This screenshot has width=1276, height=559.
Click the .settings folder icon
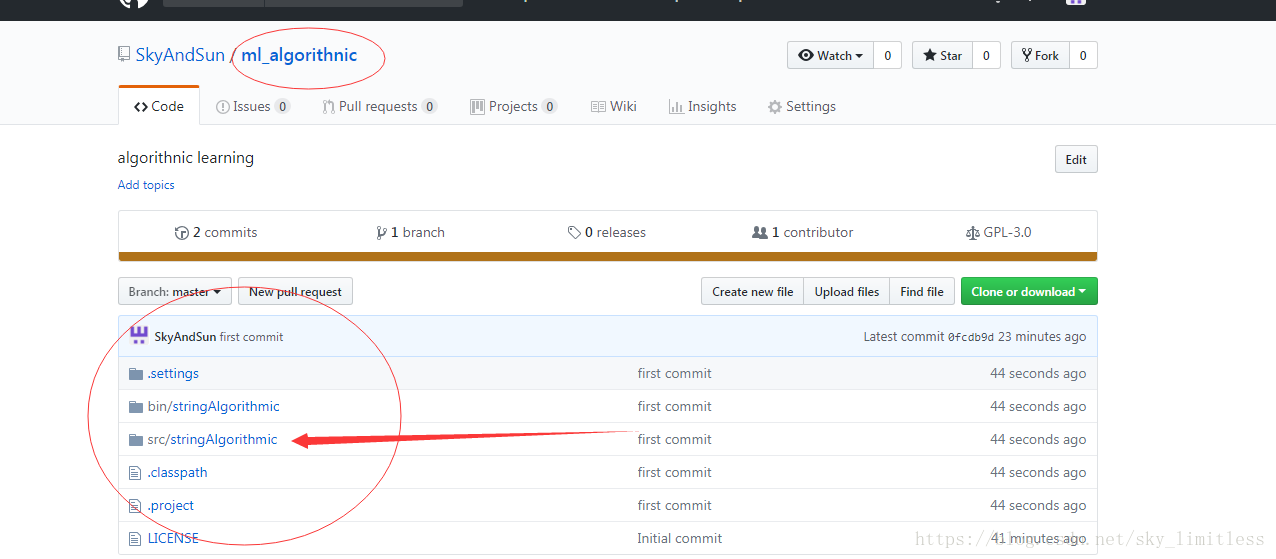click(136, 374)
